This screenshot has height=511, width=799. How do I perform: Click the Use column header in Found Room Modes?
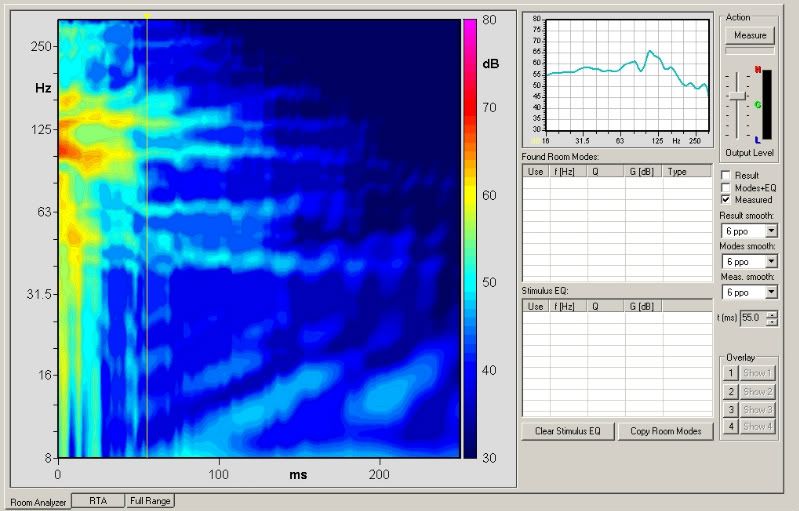[536, 172]
